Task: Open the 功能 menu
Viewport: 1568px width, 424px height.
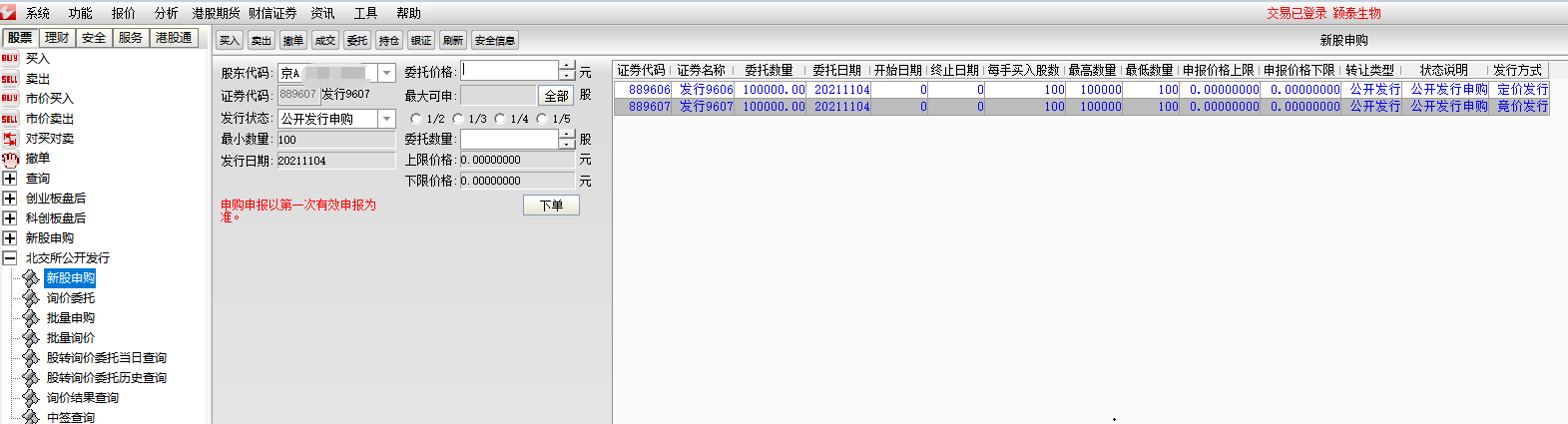Action: [x=81, y=13]
